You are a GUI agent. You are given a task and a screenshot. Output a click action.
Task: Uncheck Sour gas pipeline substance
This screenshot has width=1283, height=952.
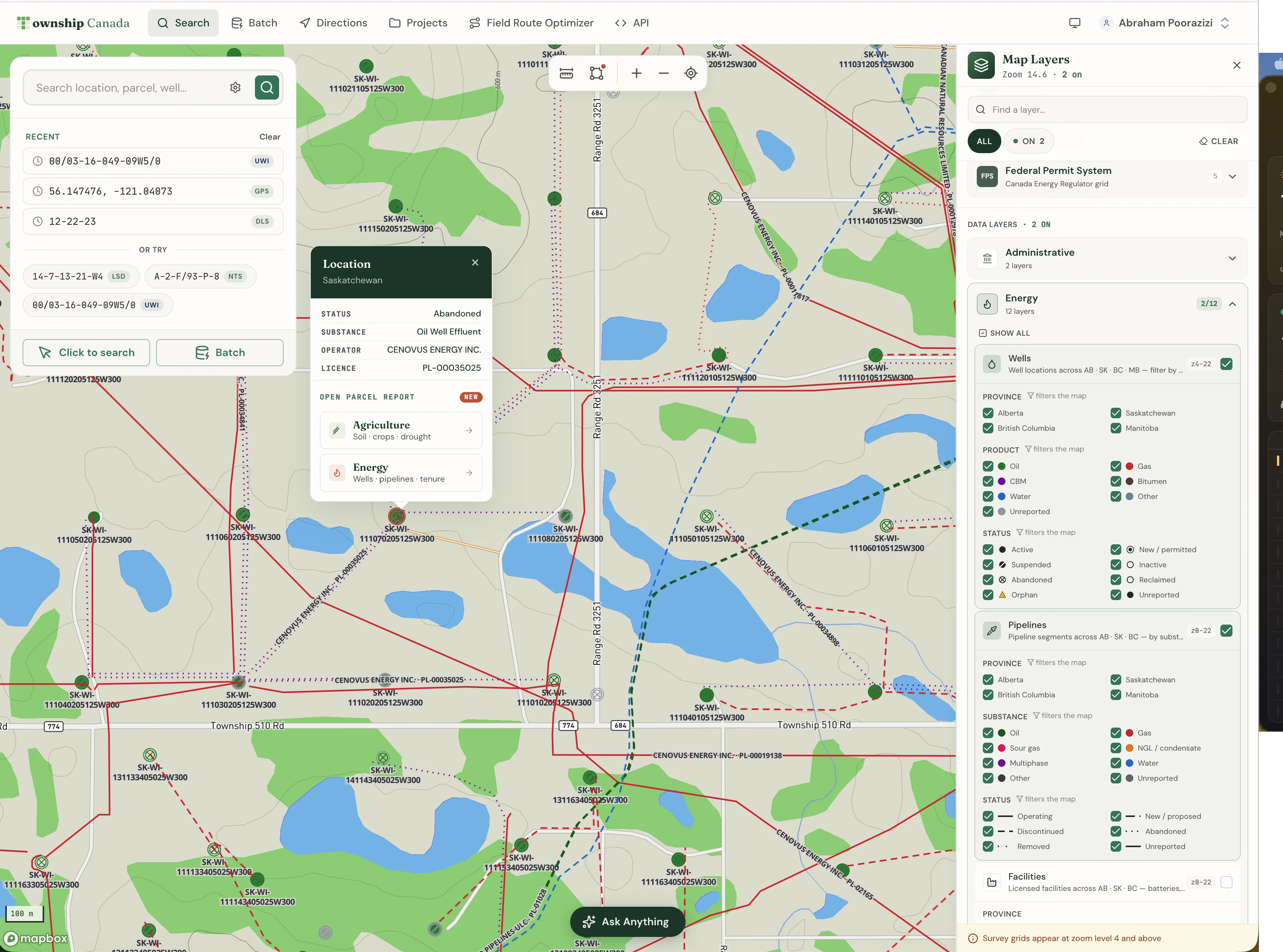click(x=987, y=748)
